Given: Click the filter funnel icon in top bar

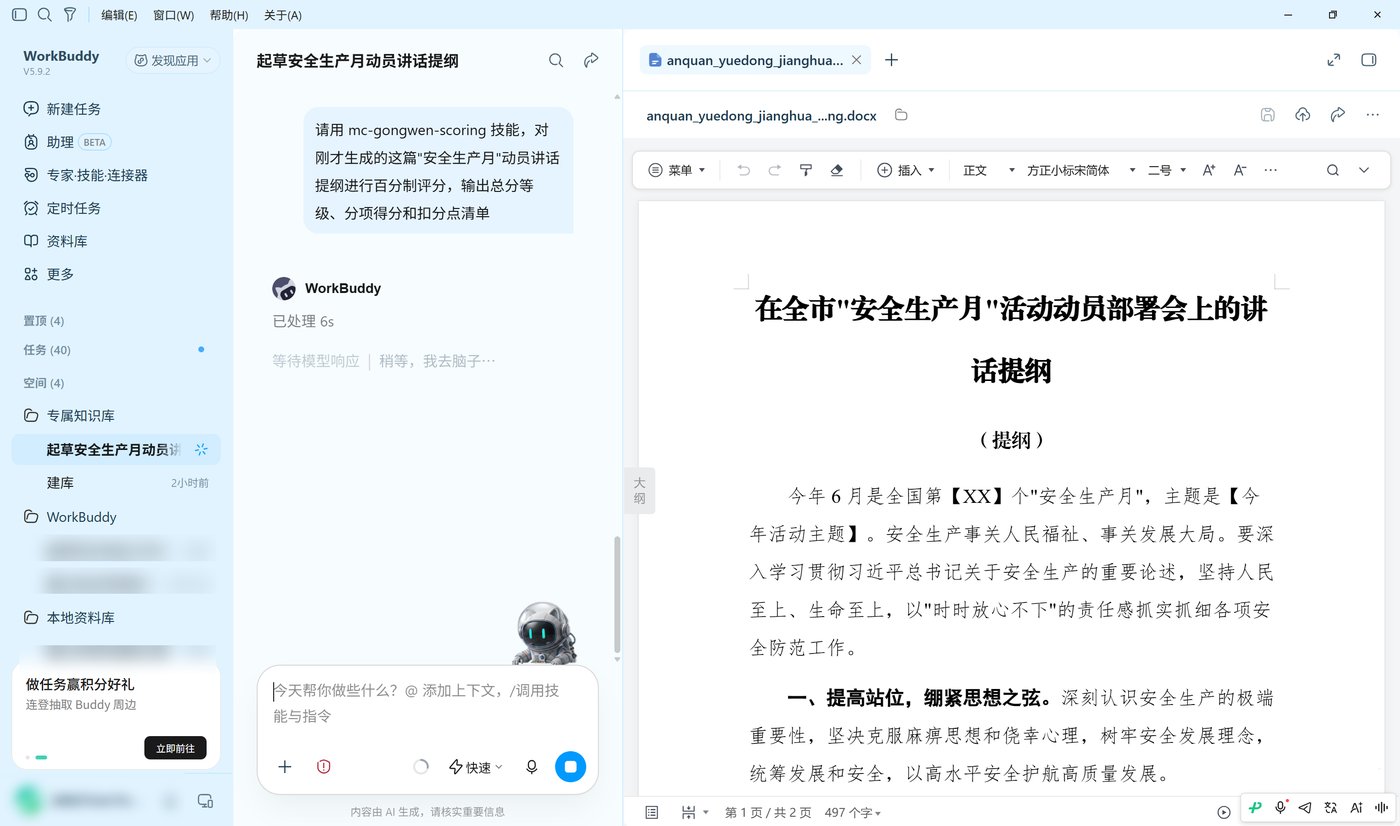Looking at the screenshot, I should click(70, 15).
